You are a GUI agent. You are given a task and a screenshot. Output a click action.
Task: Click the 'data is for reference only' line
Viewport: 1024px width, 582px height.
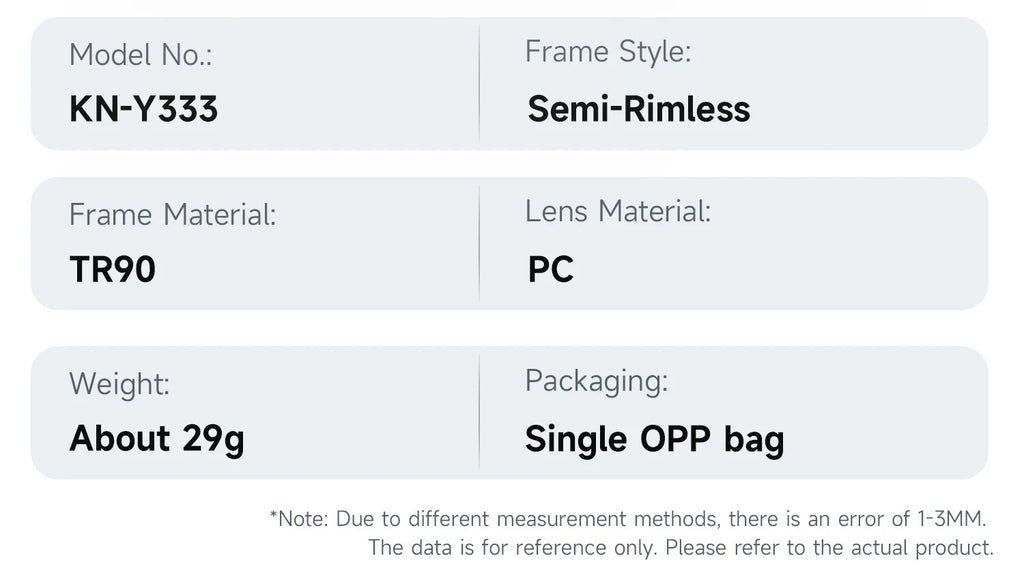[680, 547]
